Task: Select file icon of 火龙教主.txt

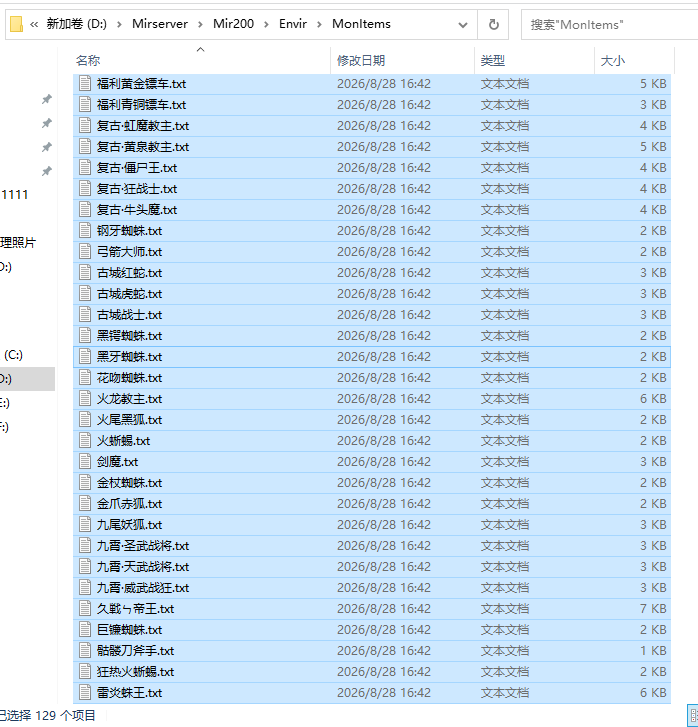Action: click(85, 398)
